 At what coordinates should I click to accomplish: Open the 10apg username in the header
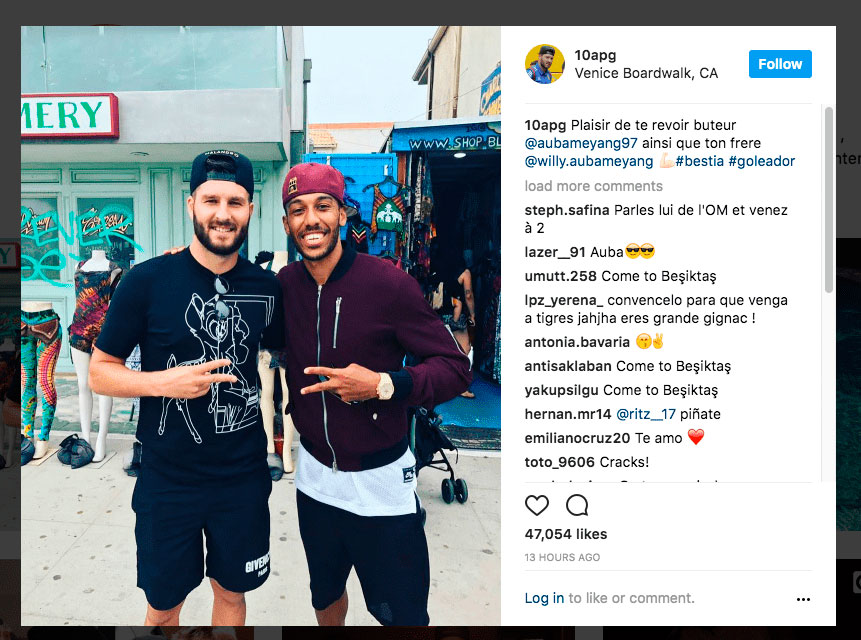(x=595, y=55)
